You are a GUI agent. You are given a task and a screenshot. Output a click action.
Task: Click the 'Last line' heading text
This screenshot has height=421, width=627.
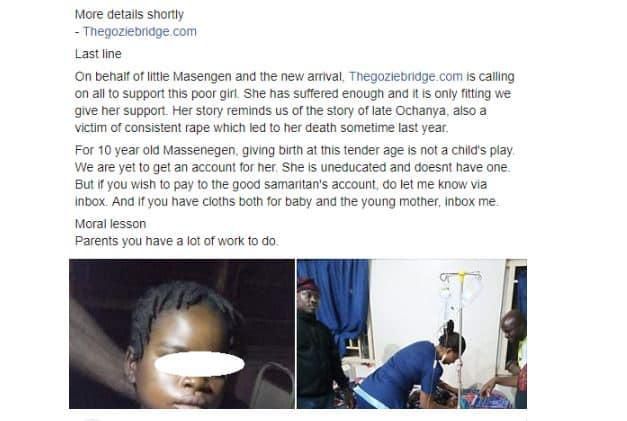point(98,54)
